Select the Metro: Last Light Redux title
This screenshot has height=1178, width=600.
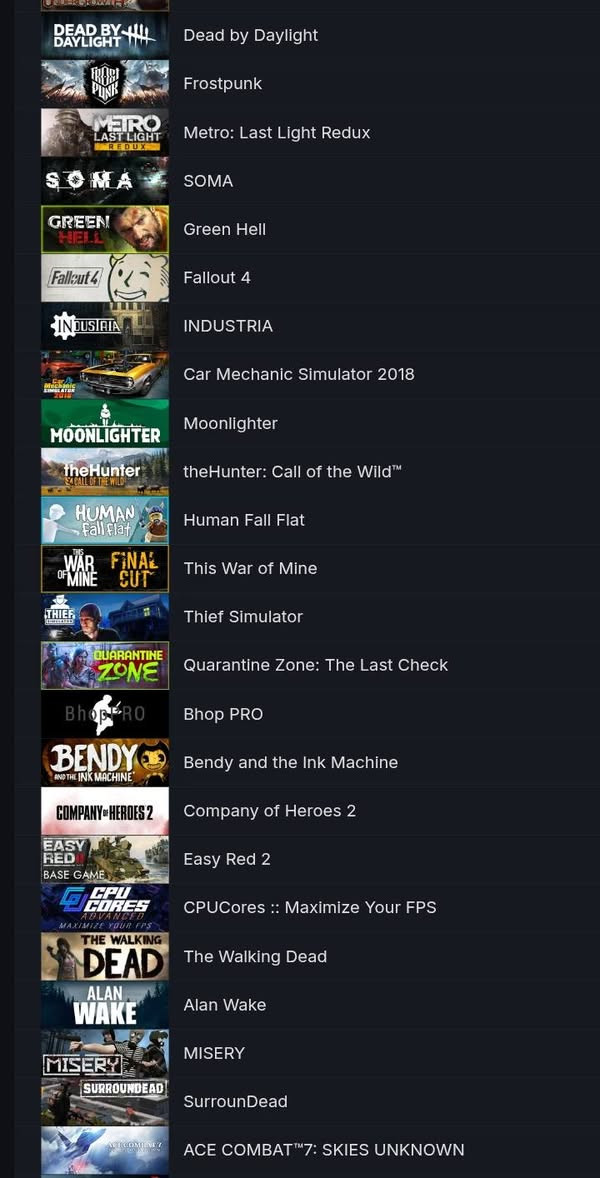point(276,132)
